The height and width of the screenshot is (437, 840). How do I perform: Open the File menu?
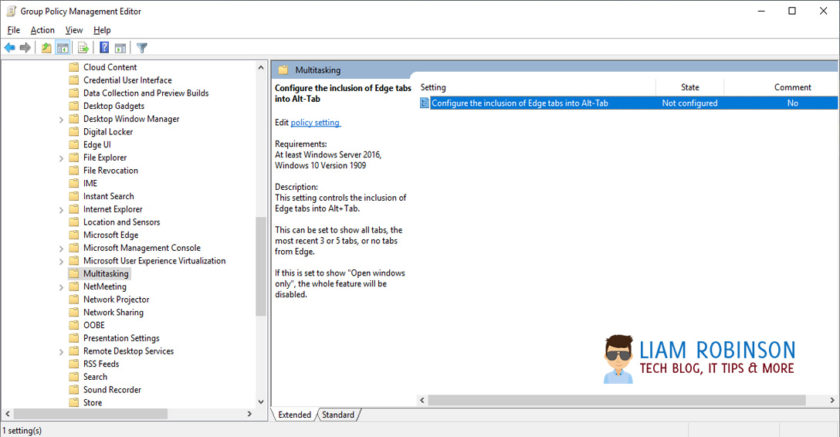pyautogui.click(x=13, y=30)
